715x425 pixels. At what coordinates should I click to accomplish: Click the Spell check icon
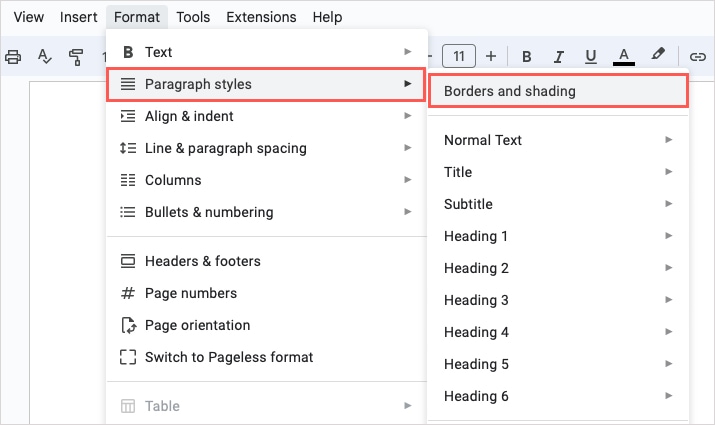click(x=44, y=56)
